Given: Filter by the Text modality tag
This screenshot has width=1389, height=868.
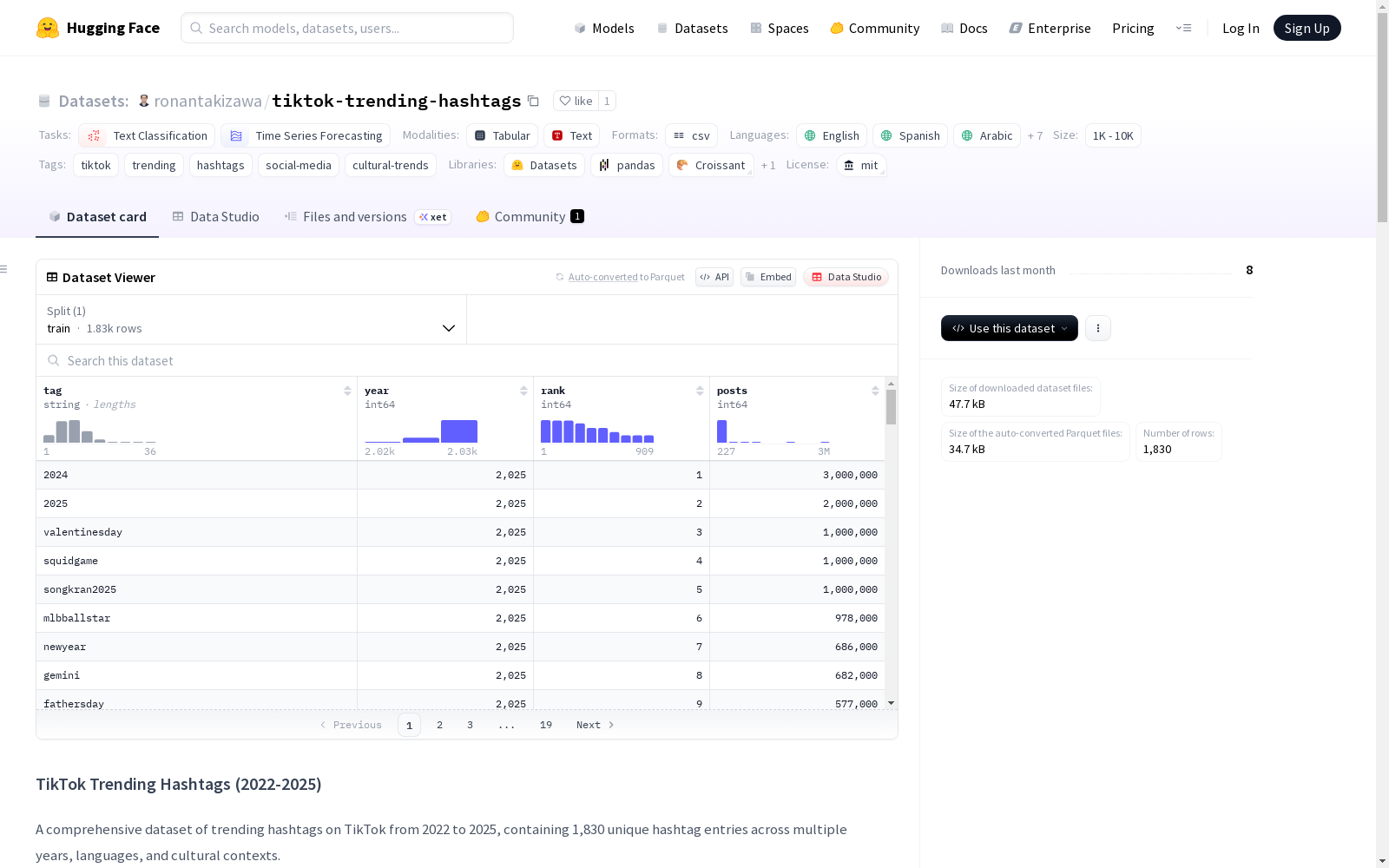Looking at the screenshot, I should [571, 135].
